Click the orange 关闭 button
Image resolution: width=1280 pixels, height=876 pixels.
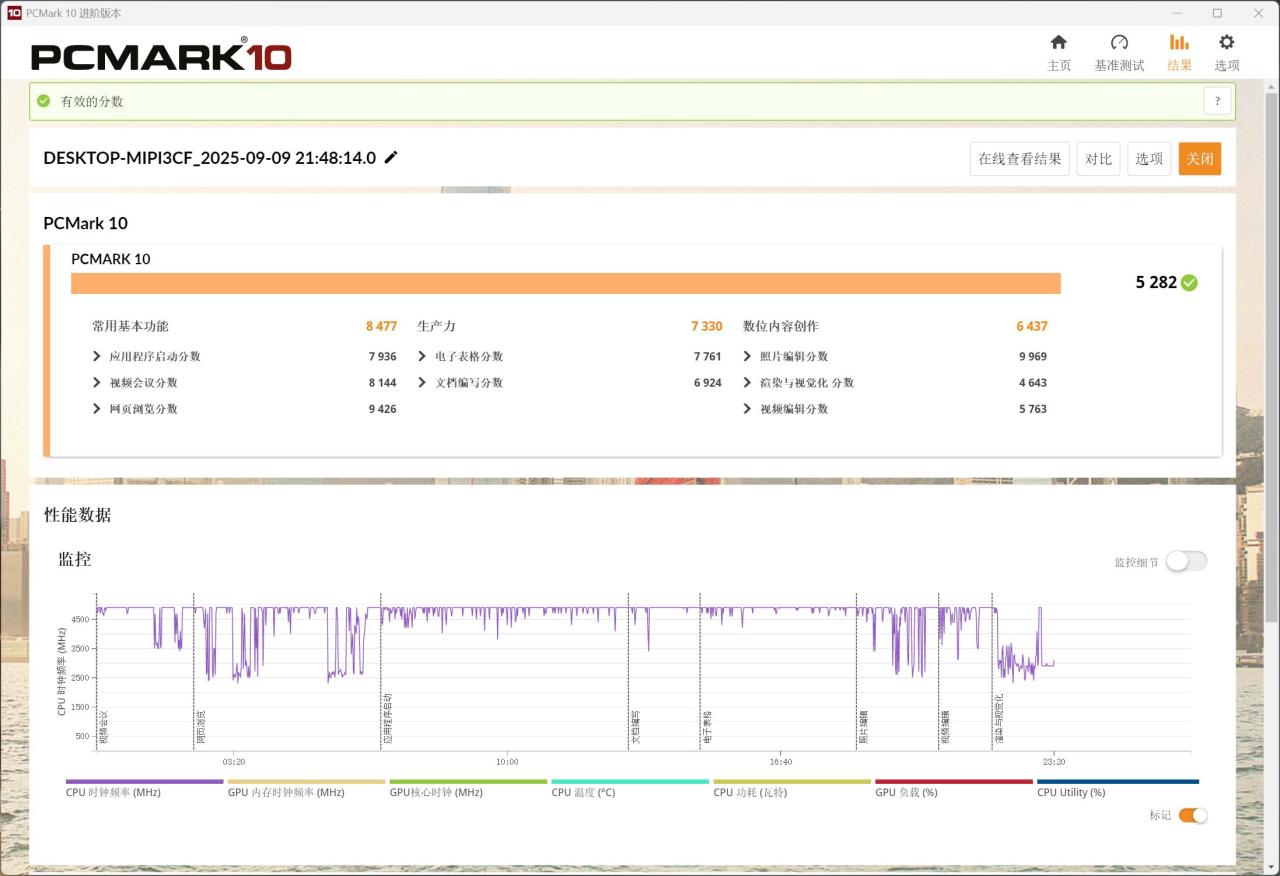point(1200,158)
